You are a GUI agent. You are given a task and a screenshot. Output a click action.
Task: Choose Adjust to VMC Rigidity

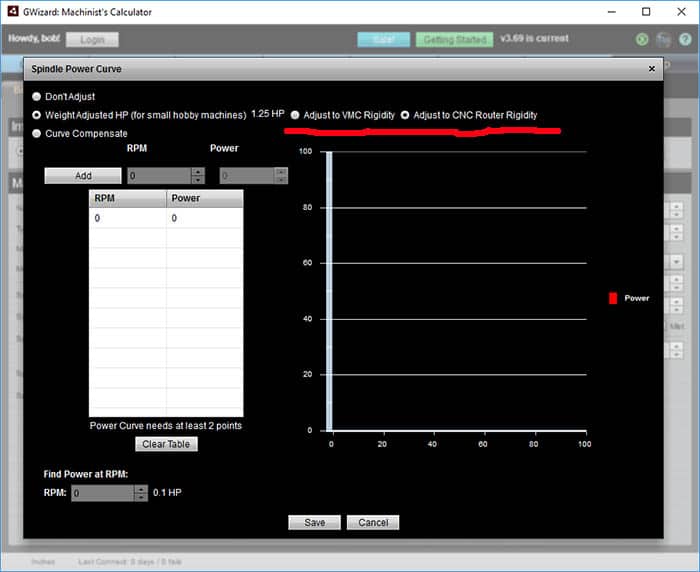point(295,115)
